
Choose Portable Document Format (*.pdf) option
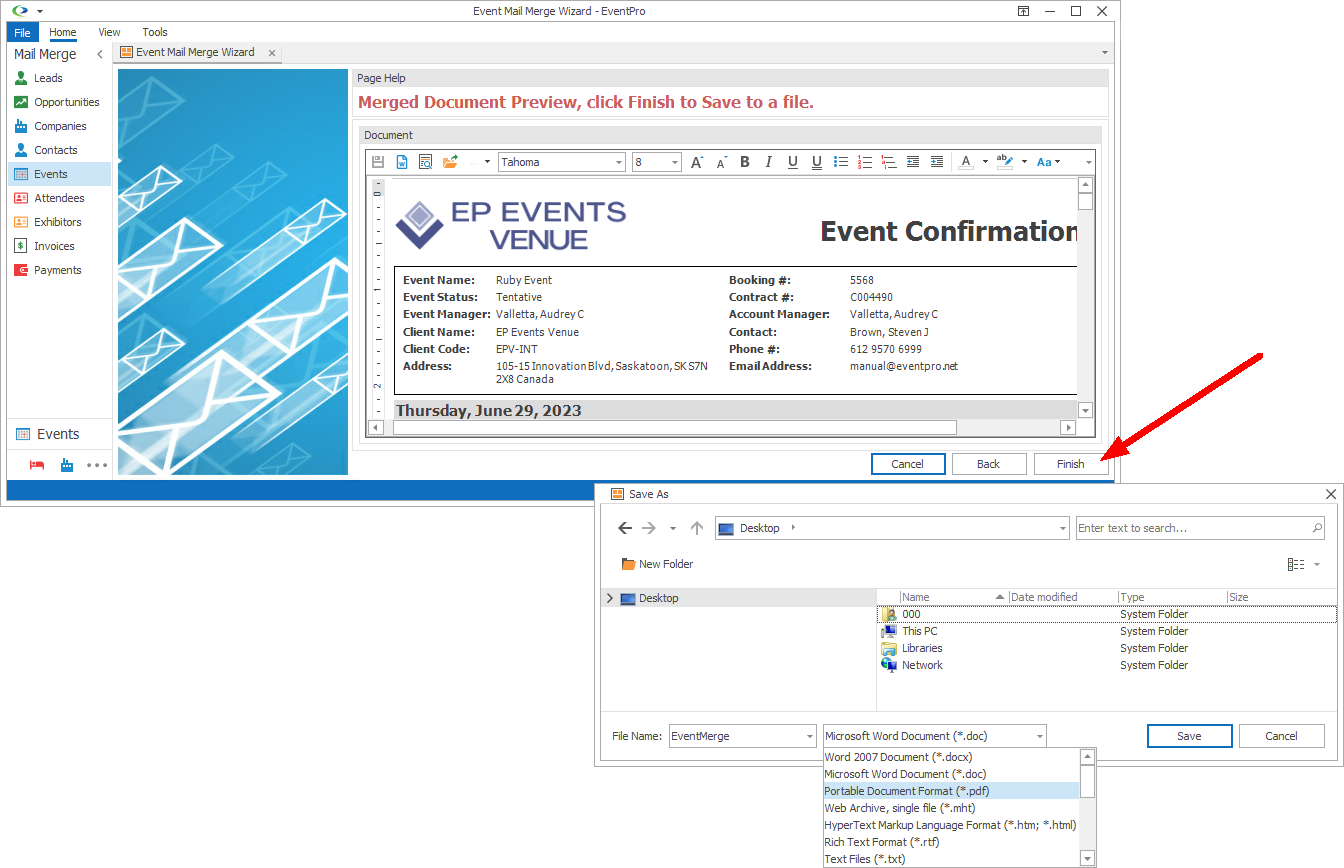(x=951, y=791)
